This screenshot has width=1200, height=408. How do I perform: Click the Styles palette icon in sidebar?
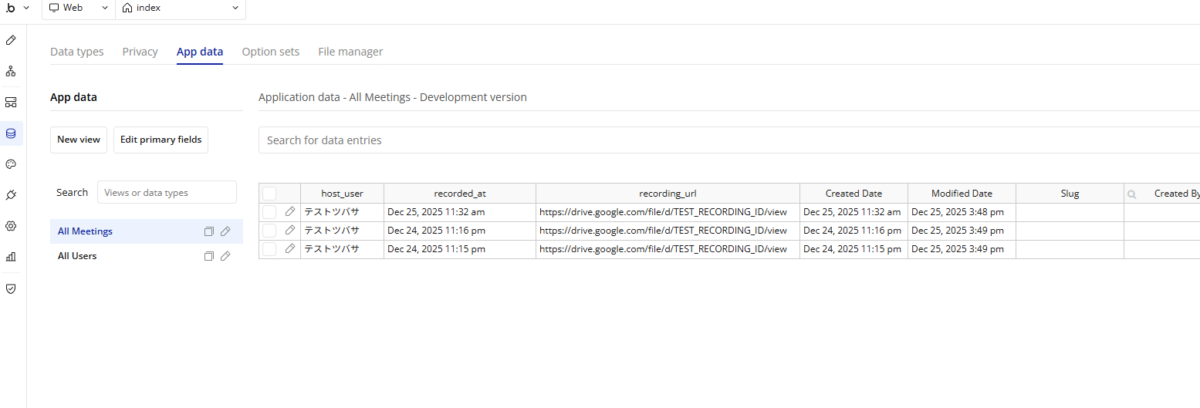(11, 164)
